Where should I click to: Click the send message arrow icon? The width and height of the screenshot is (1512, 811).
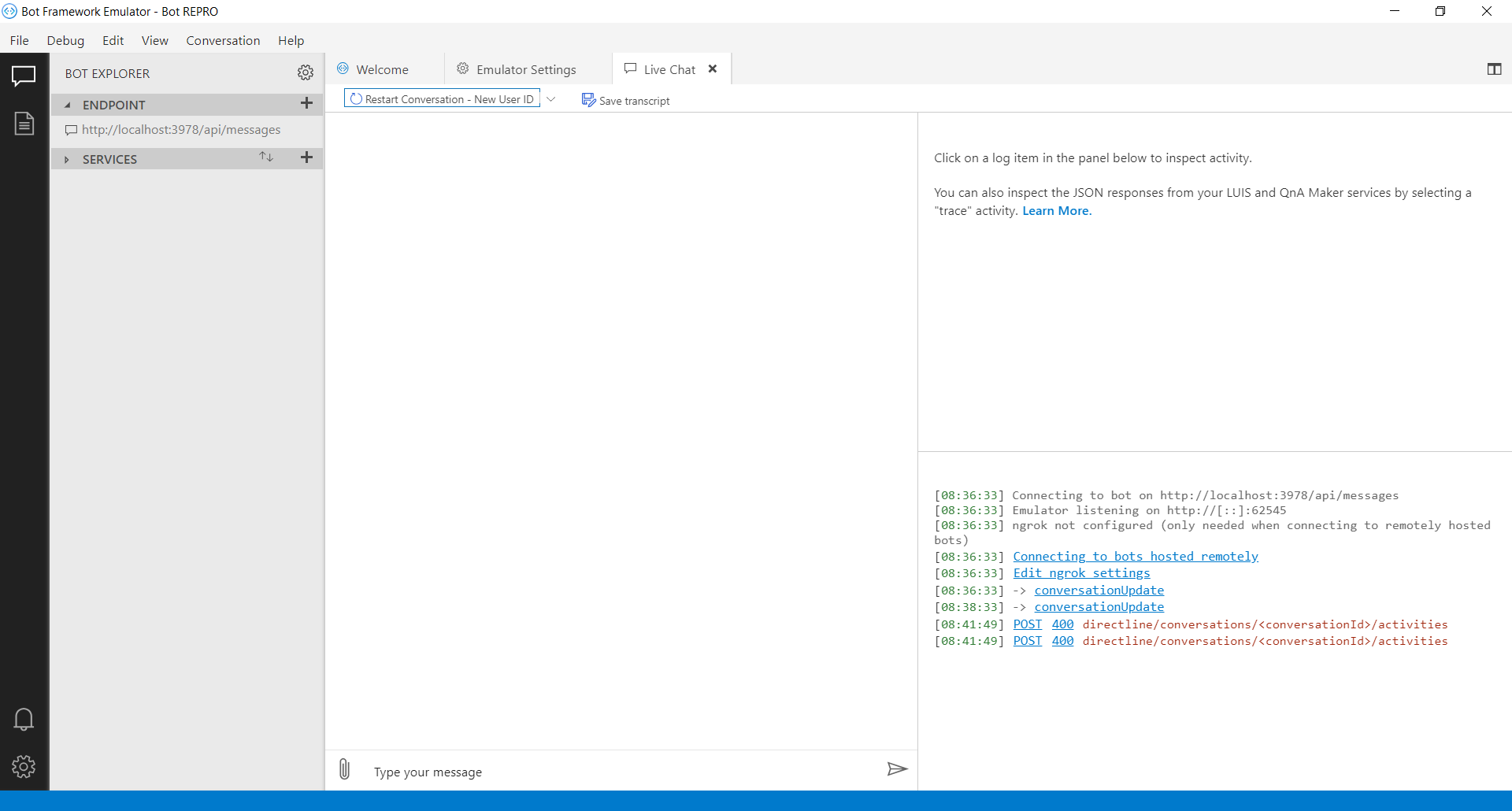(x=897, y=769)
